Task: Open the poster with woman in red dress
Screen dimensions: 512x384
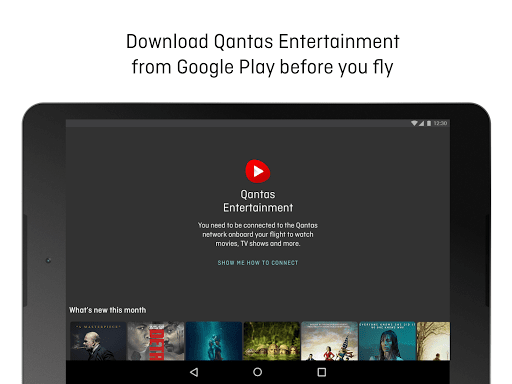Action: coord(329,341)
